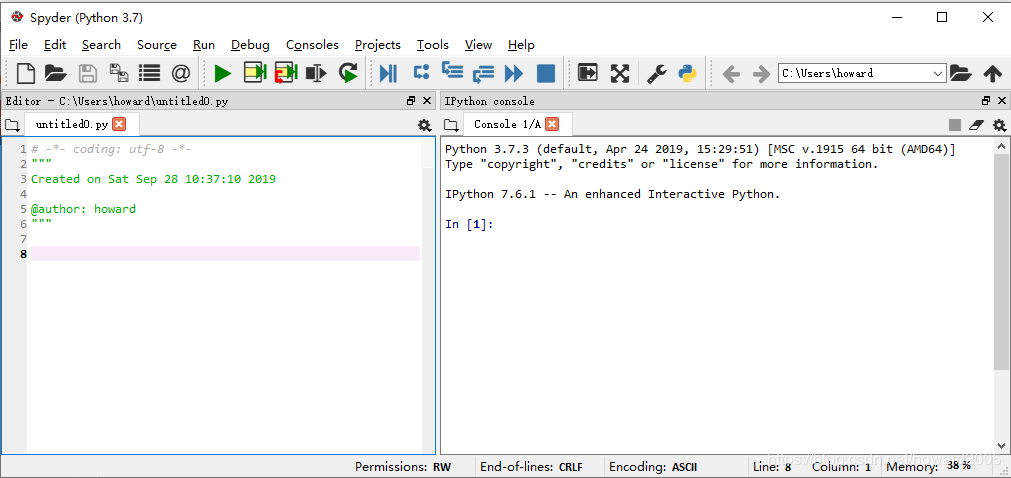
Task: Save all files icon
Action: pos(119,74)
